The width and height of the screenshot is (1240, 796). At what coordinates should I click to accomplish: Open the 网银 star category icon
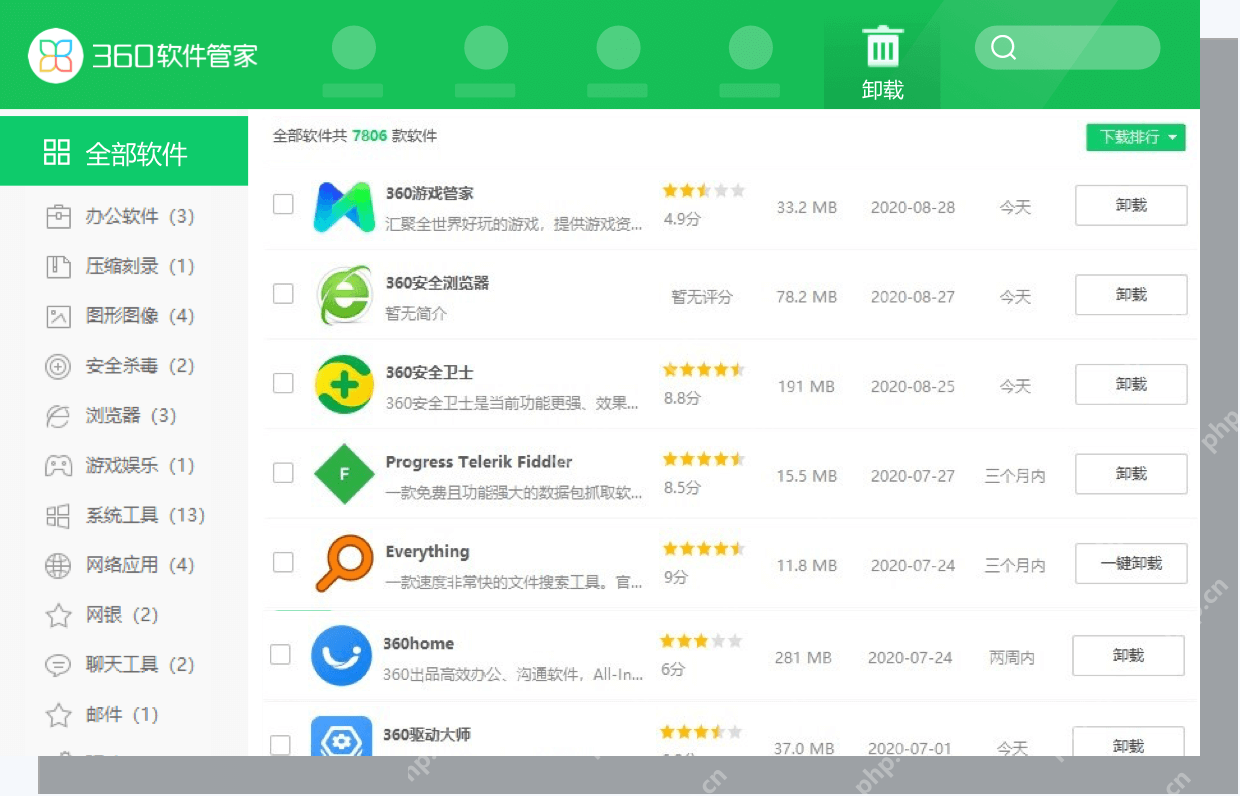(x=59, y=615)
